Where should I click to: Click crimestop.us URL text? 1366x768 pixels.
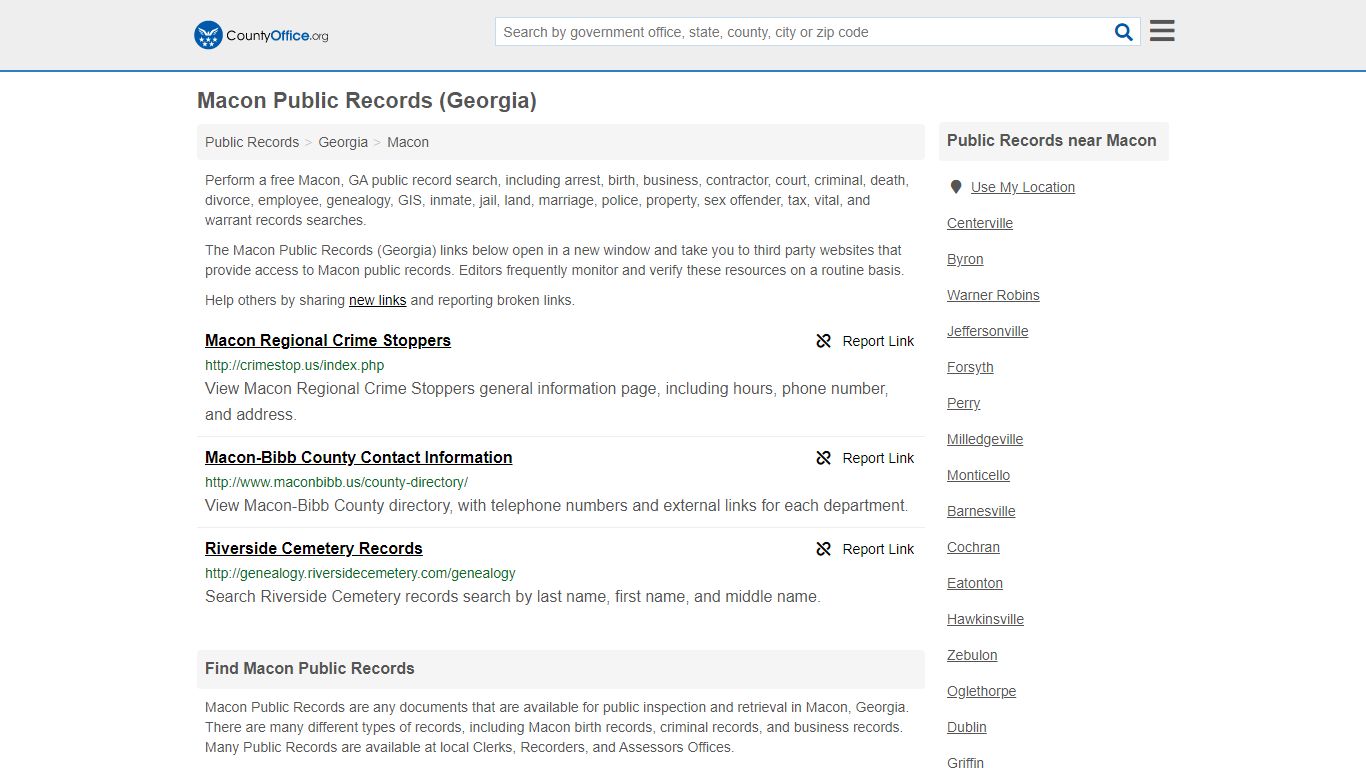294,365
